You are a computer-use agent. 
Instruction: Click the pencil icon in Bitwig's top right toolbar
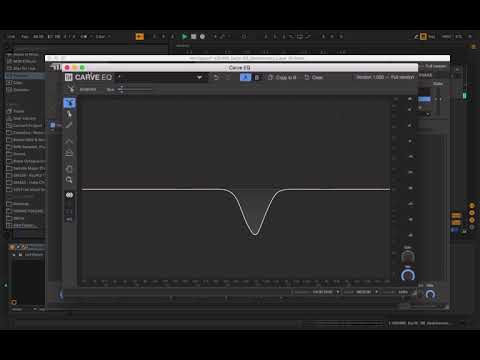pyautogui.click(x=416, y=36)
